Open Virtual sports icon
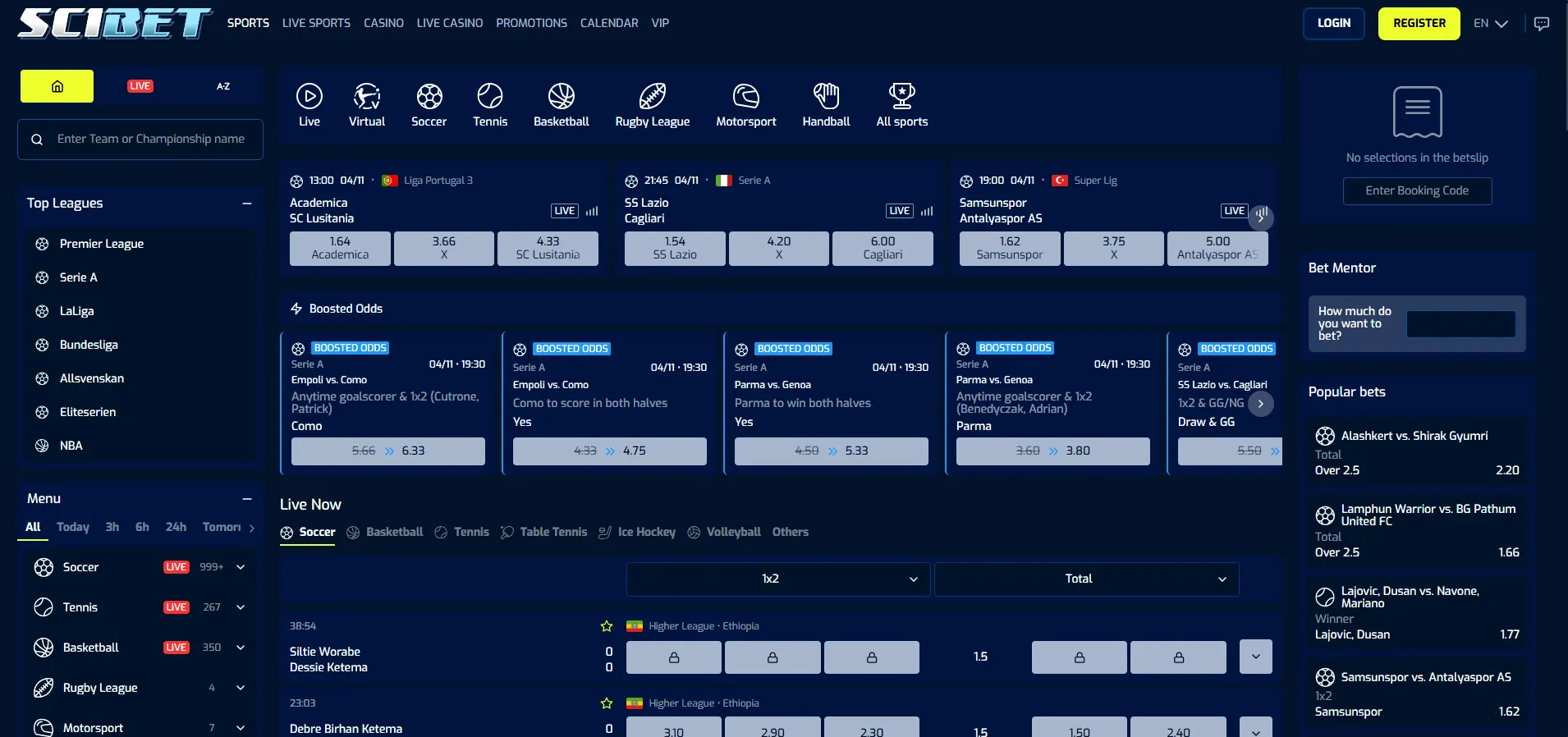This screenshot has width=1568, height=737. click(367, 97)
